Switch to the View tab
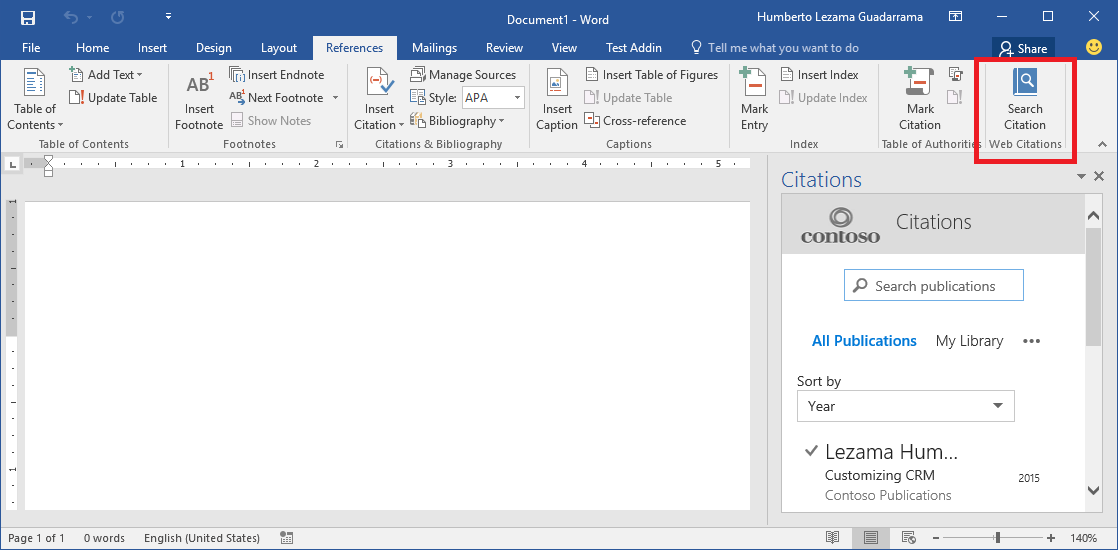 tap(564, 48)
